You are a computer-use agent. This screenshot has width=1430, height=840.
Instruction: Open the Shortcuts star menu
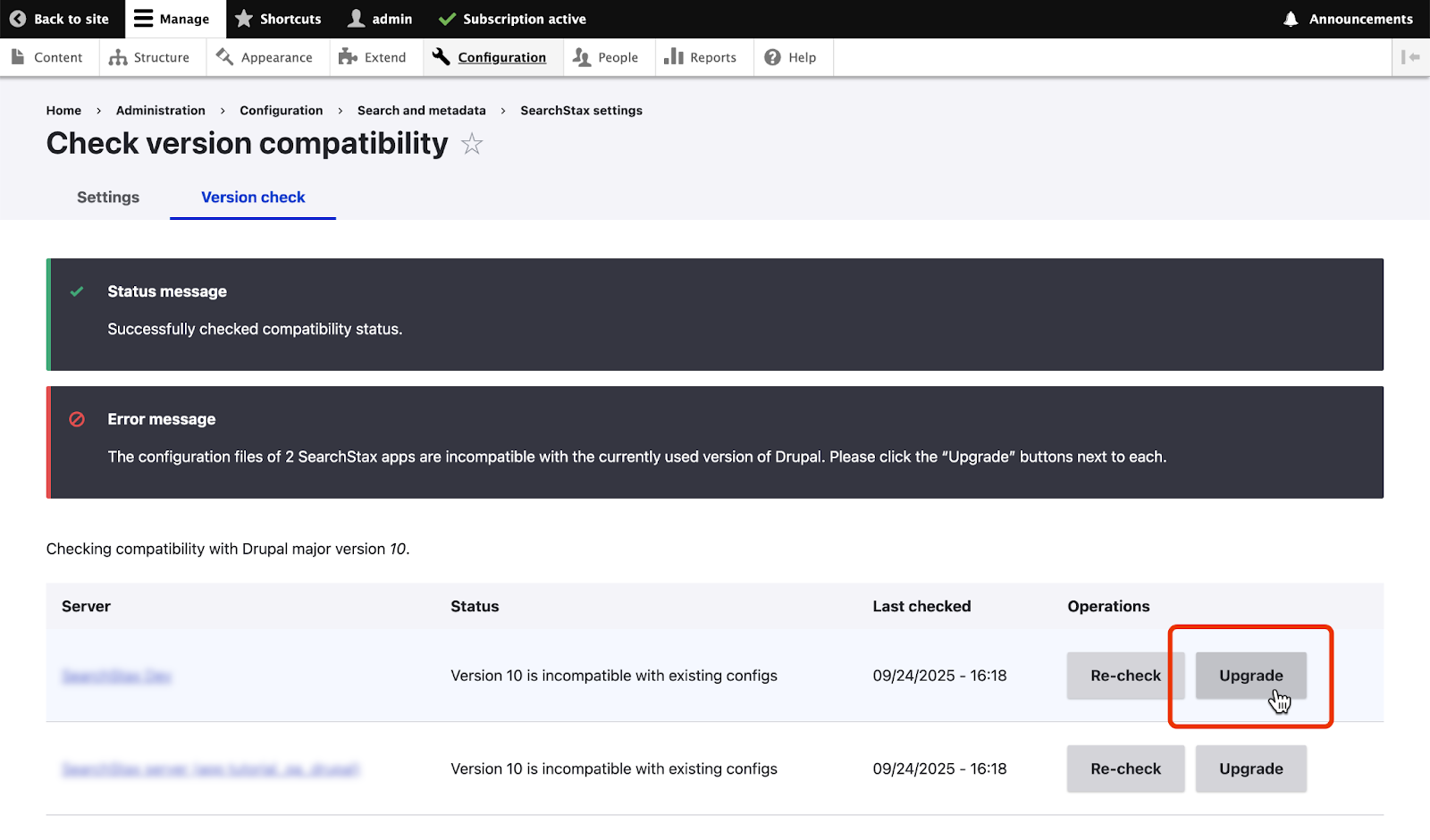tap(278, 19)
